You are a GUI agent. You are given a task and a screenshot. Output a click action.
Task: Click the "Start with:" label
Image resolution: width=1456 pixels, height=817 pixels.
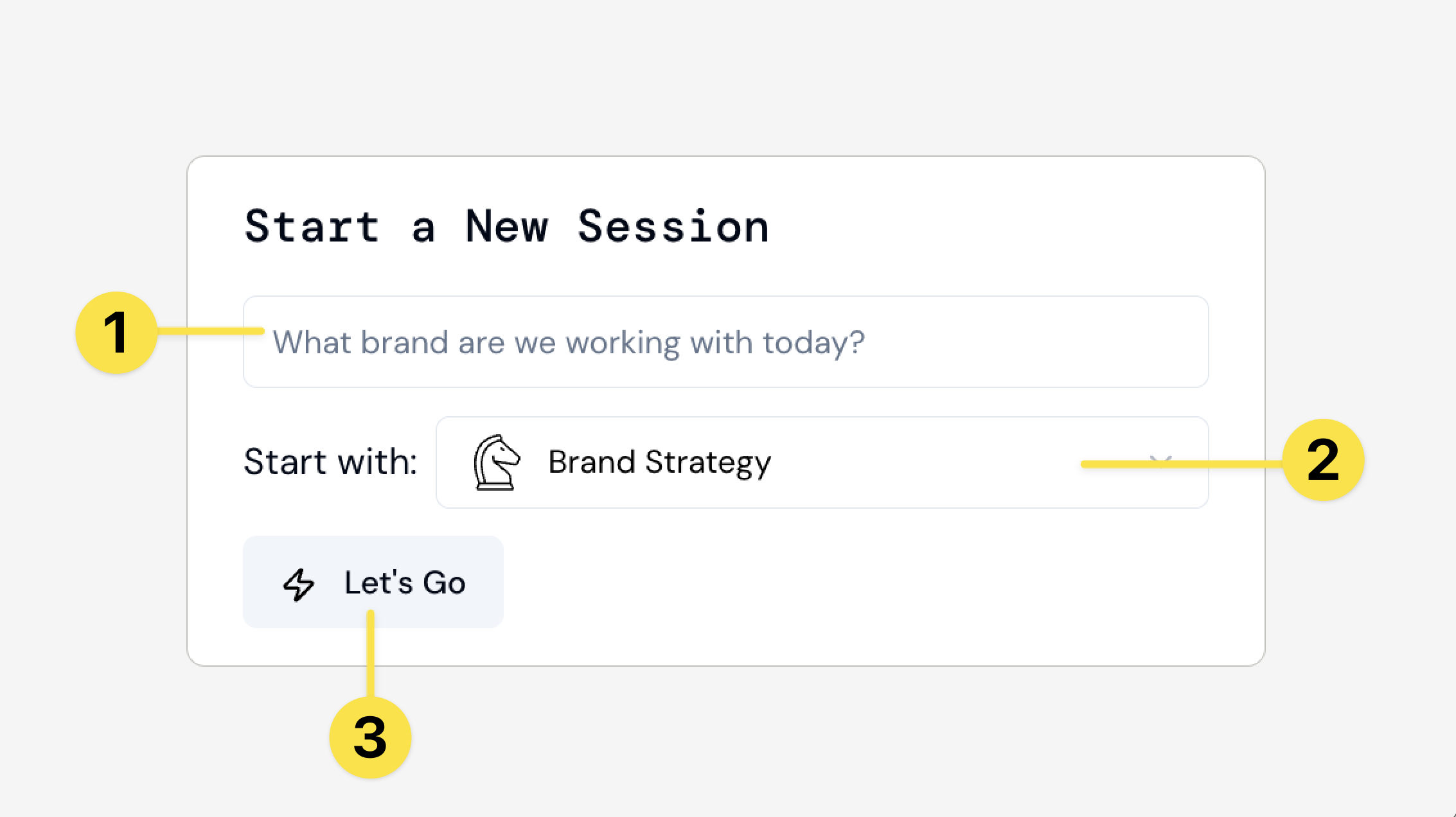tap(330, 462)
